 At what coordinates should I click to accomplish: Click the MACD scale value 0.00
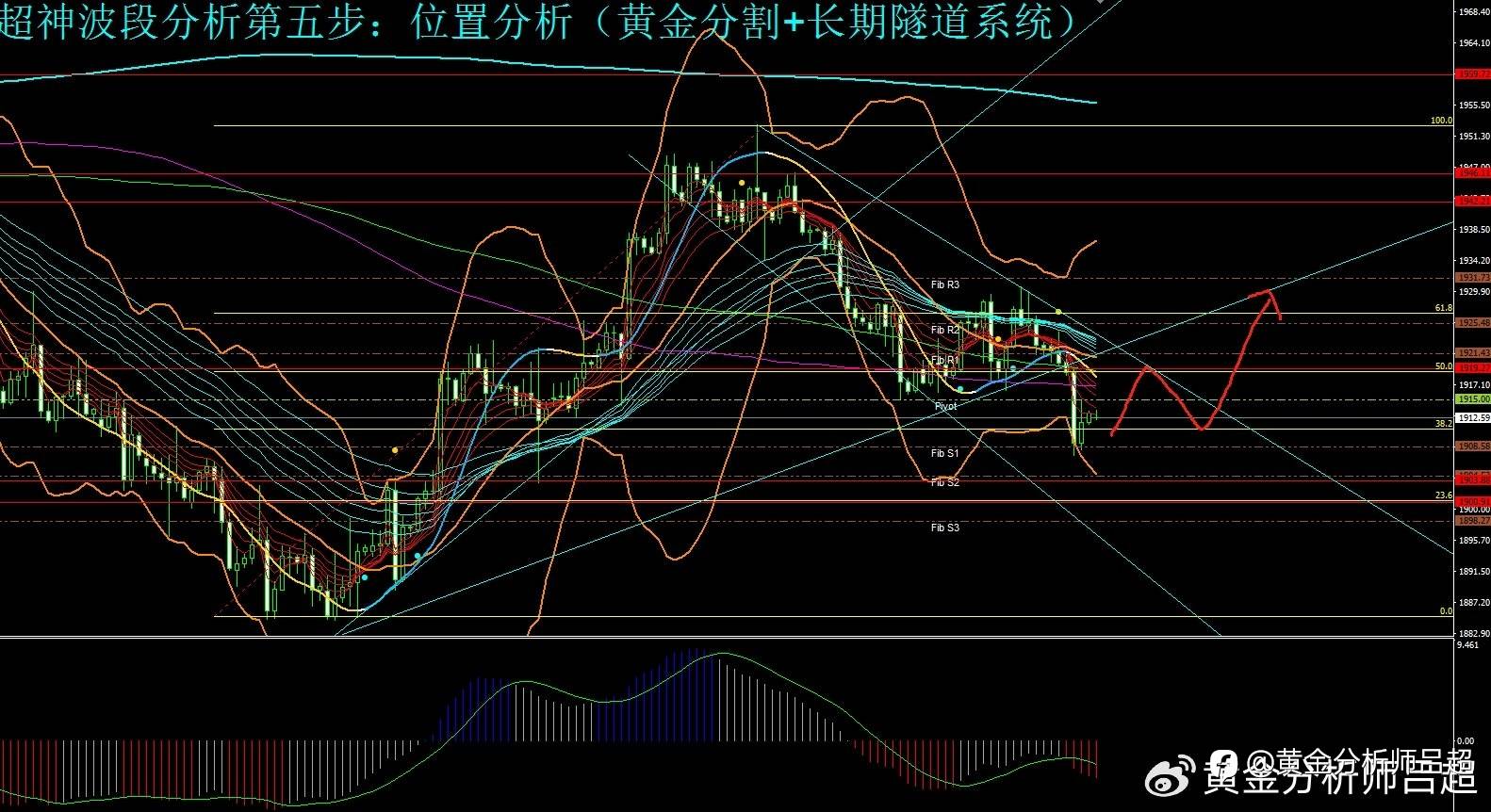pos(1466,741)
